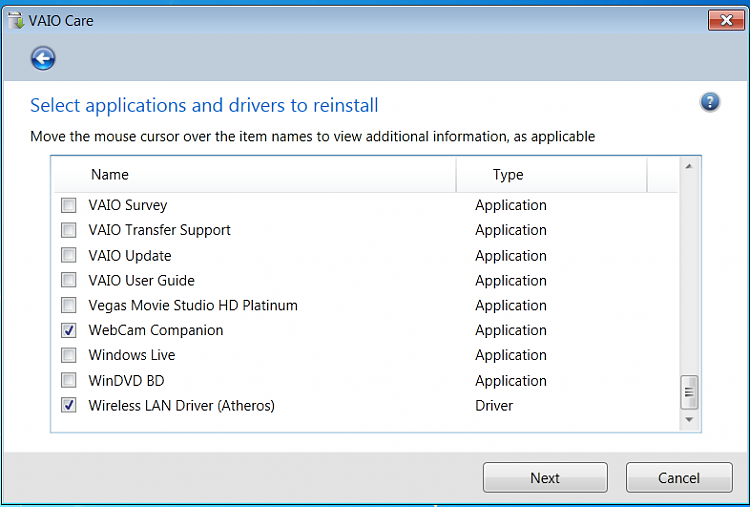Select the Vegas Movie Studio HD Platinum name

point(193,305)
